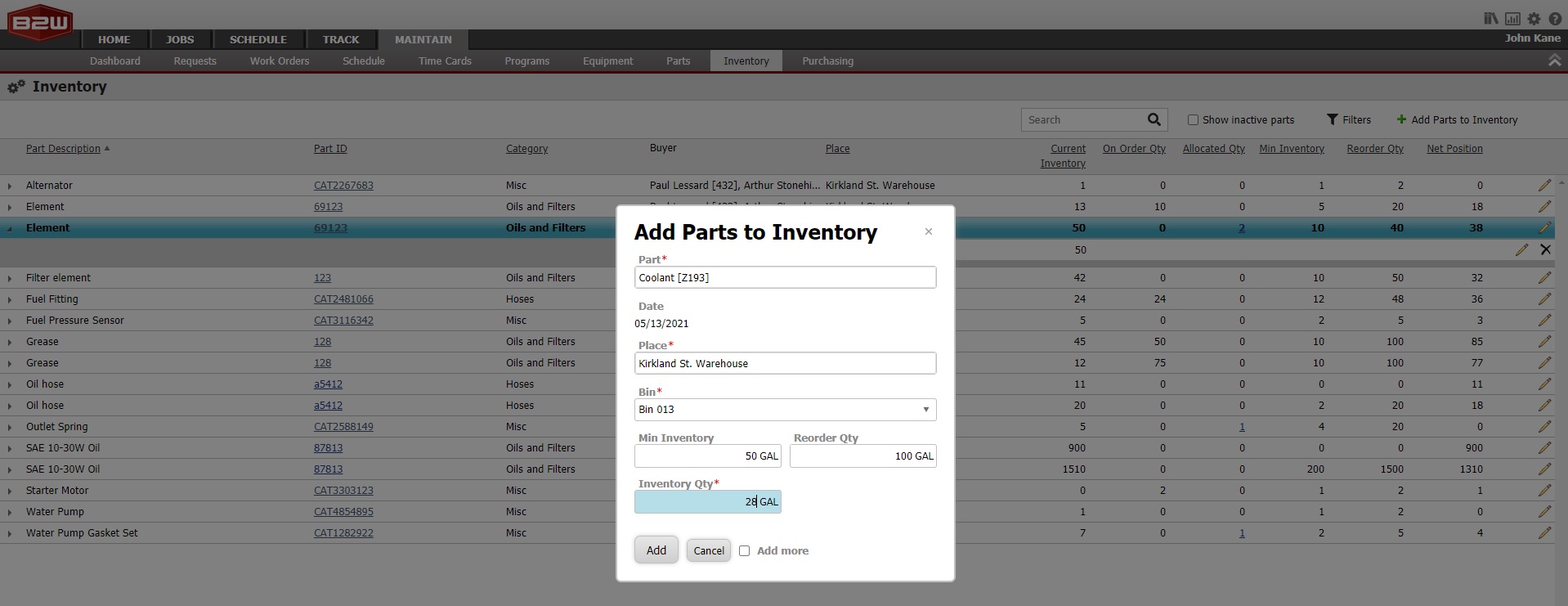Edit the Fuel Fitting row pencil icon

pyautogui.click(x=1544, y=299)
